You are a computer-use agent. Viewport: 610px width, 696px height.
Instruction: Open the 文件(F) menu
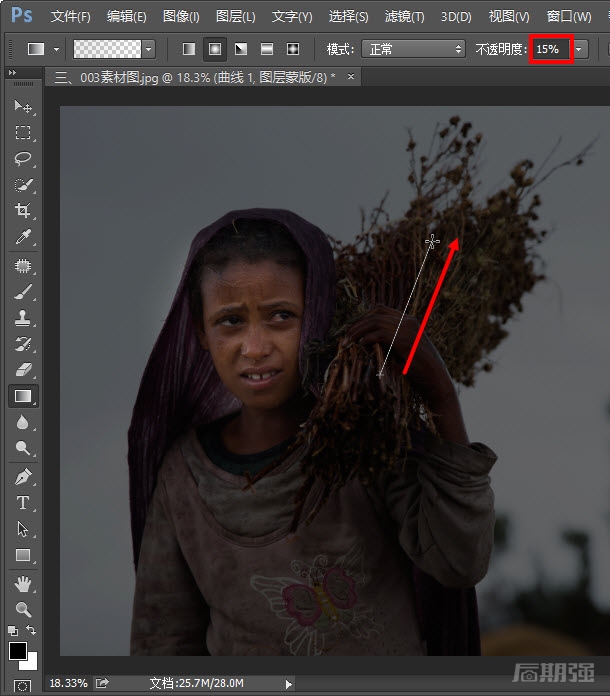[71, 16]
